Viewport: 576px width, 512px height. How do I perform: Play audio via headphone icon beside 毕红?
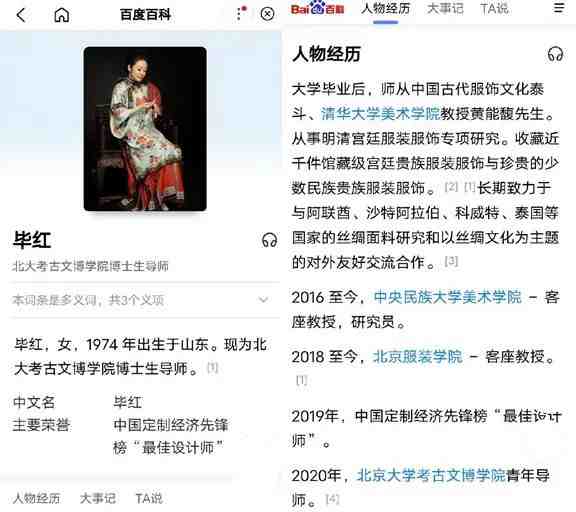point(269,240)
